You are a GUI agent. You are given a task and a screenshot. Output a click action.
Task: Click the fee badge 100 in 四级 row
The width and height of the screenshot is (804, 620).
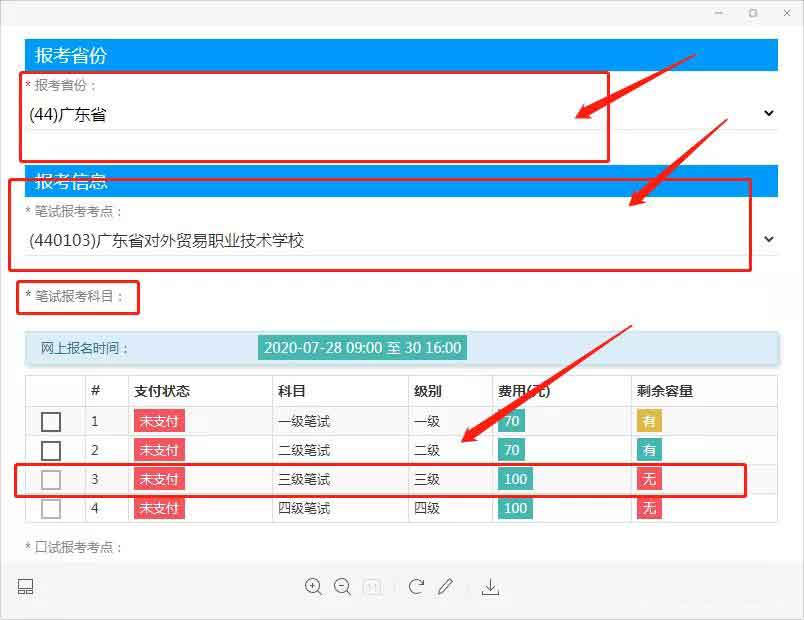click(x=515, y=509)
